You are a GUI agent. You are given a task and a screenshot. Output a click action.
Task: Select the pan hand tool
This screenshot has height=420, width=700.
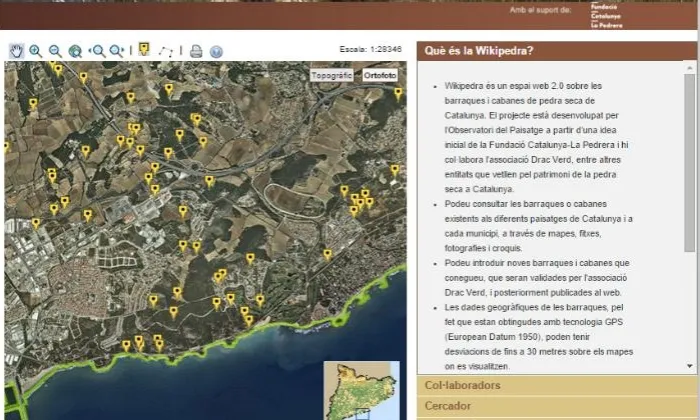(x=17, y=51)
